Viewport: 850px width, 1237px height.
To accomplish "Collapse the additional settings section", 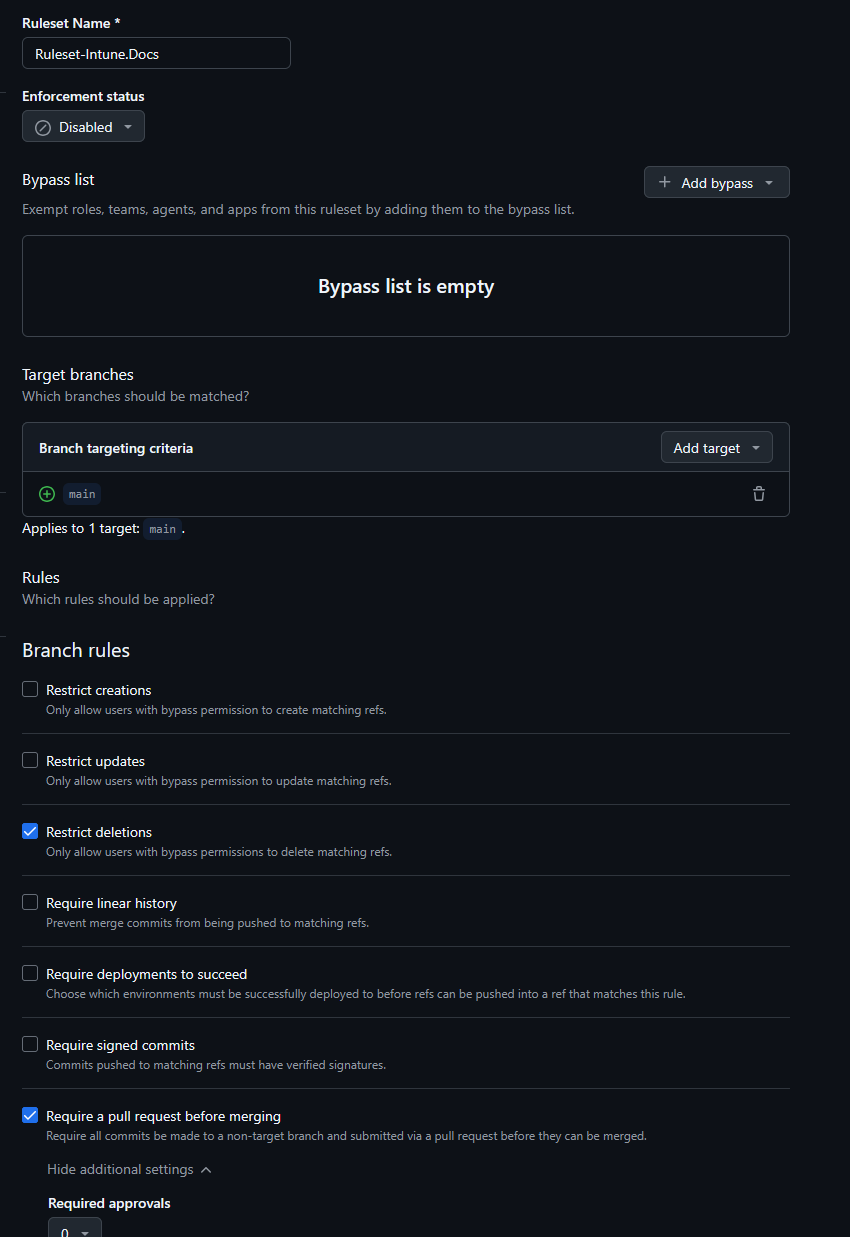I will (128, 1168).
